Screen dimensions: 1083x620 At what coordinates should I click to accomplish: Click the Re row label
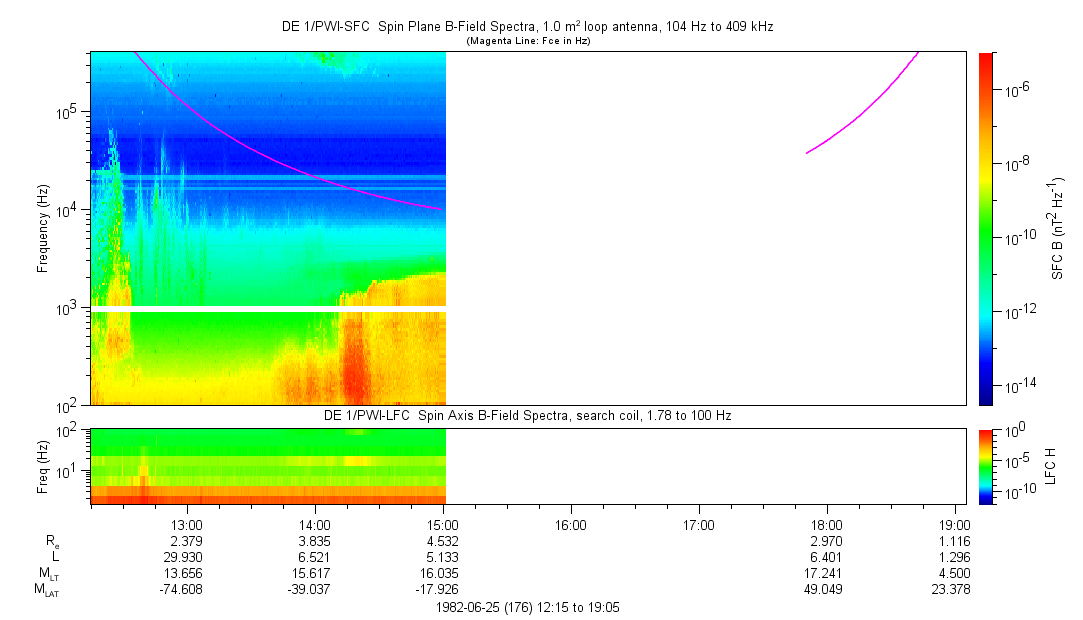(x=53, y=543)
